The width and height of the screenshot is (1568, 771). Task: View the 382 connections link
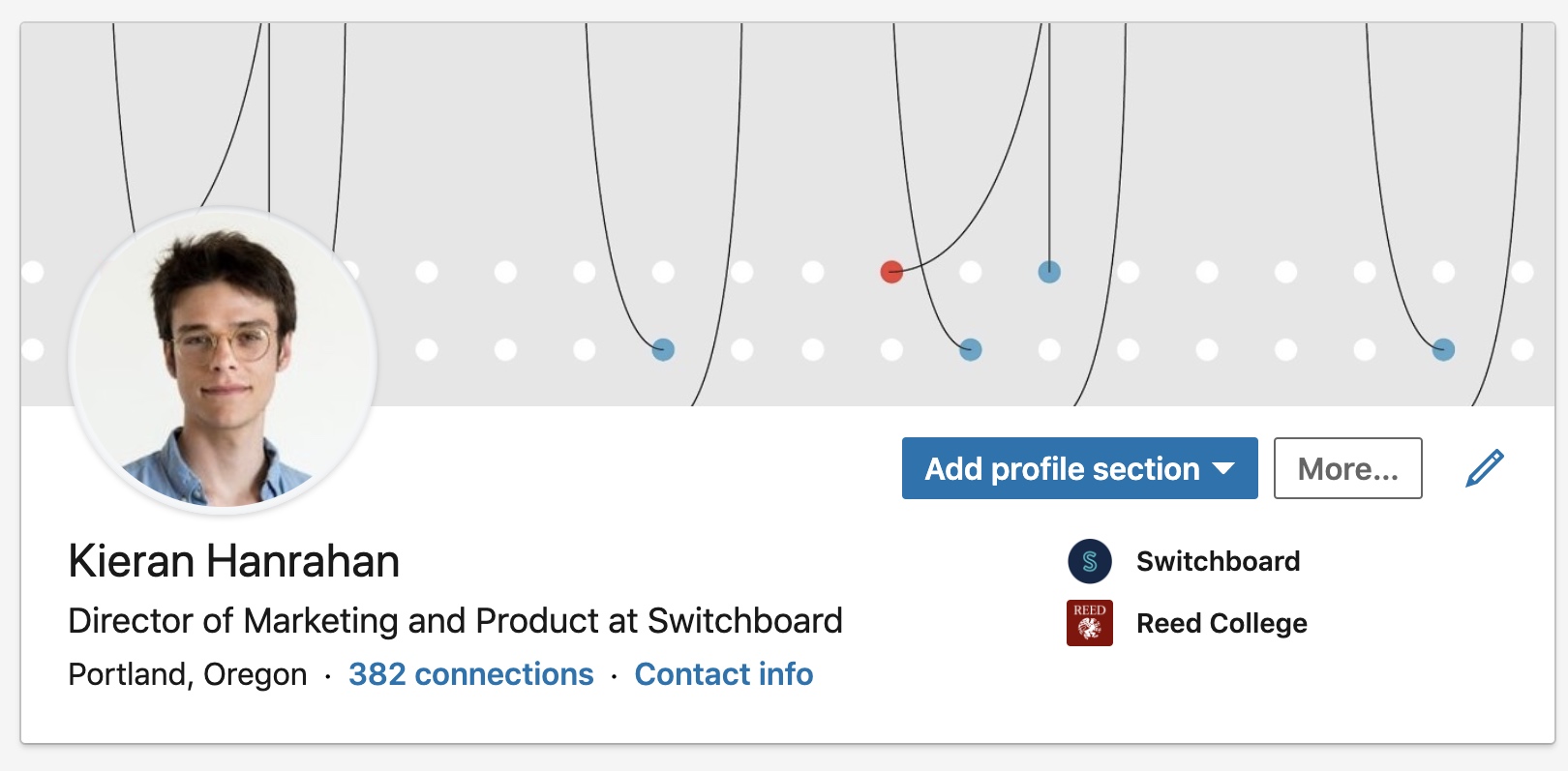click(471, 674)
